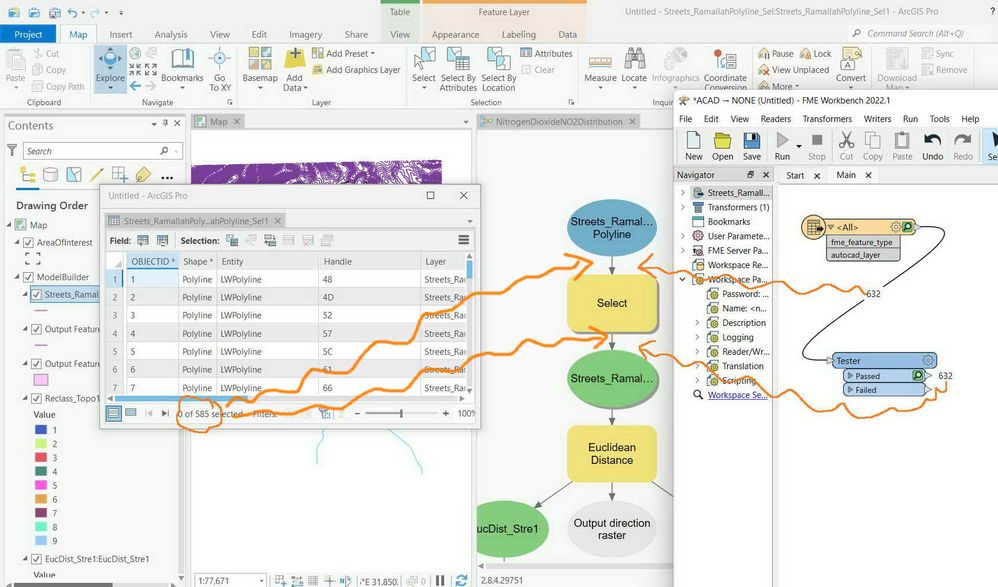Expand Transformers (1) in FME Navigator
Screen dimensions: 998x587
pyautogui.click(x=683, y=207)
